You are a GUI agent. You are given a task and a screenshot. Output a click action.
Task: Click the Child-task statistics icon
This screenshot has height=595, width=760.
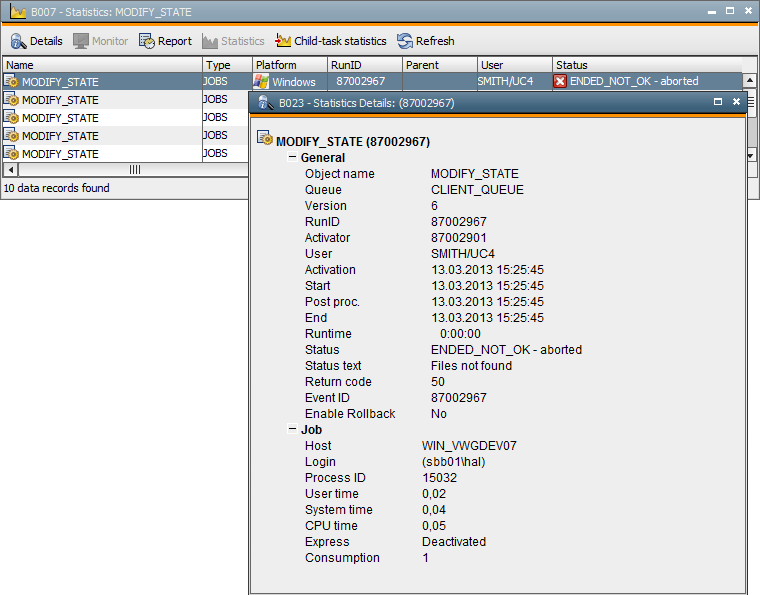point(283,41)
